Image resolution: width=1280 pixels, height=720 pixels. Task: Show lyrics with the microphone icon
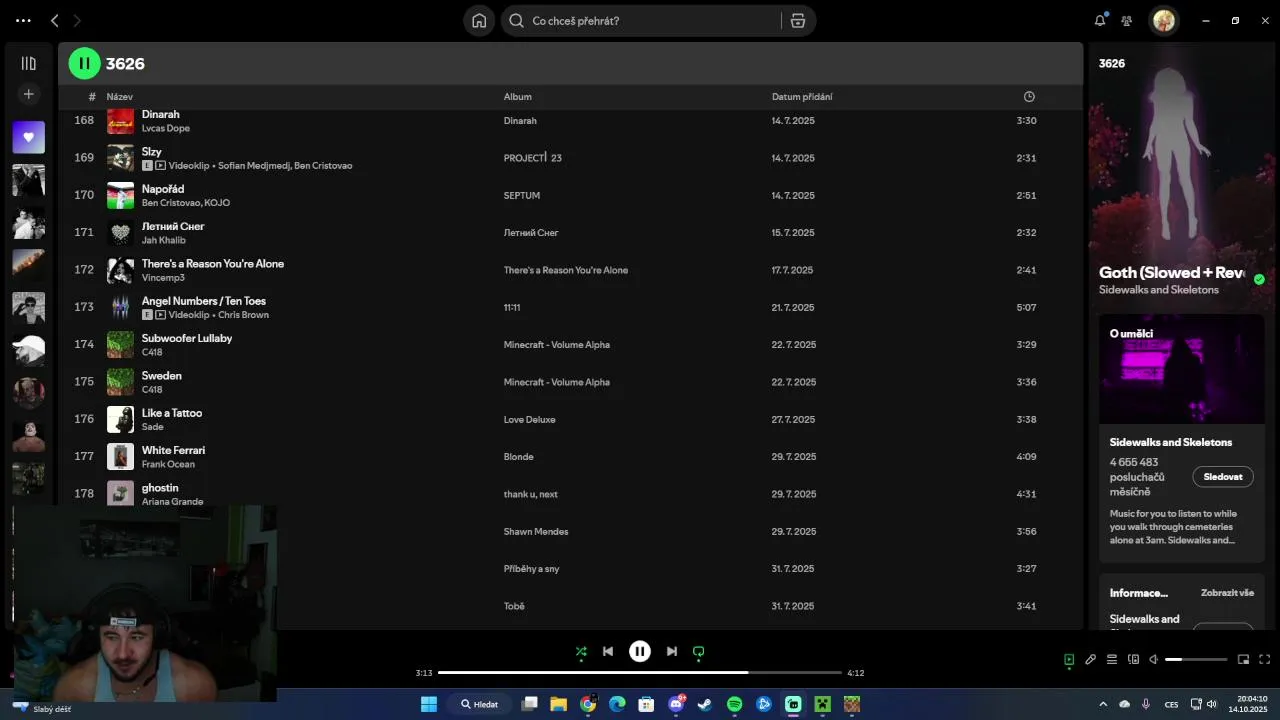coord(1091,659)
